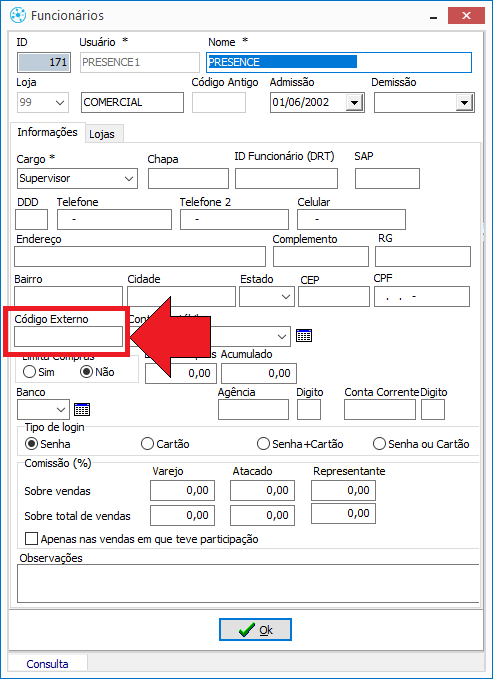
Task: Open the Estado dropdown
Action: [285, 297]
